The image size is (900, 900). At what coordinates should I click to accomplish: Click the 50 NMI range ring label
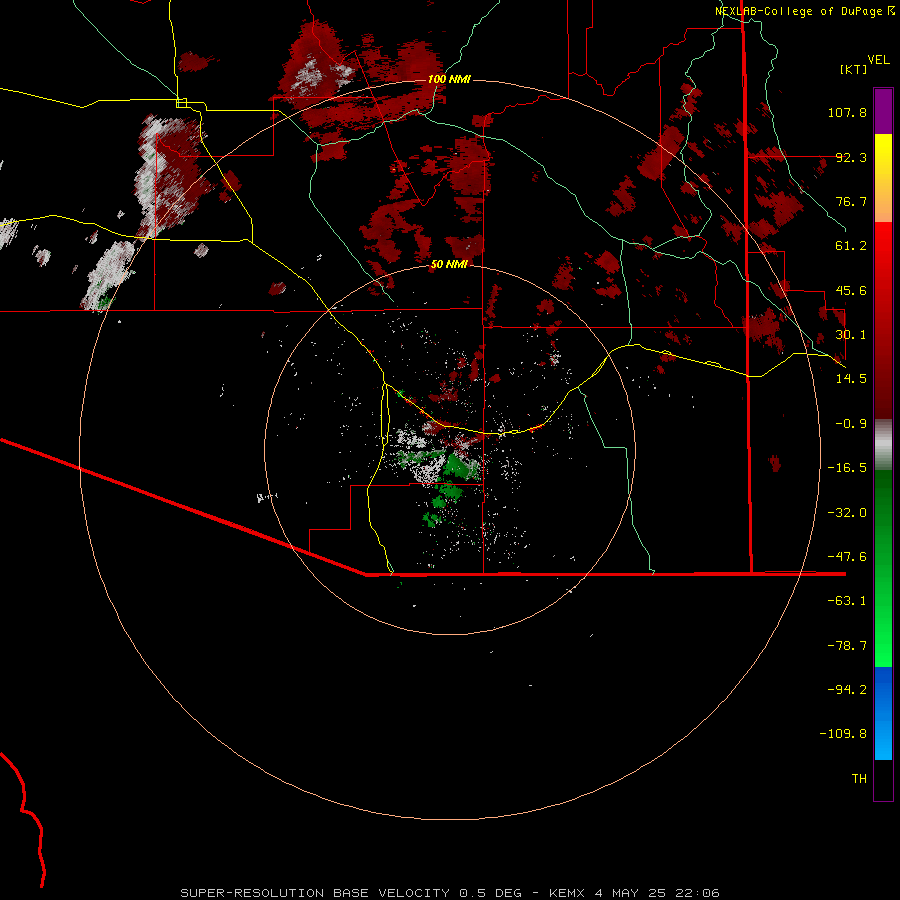[x=449, y=264]
